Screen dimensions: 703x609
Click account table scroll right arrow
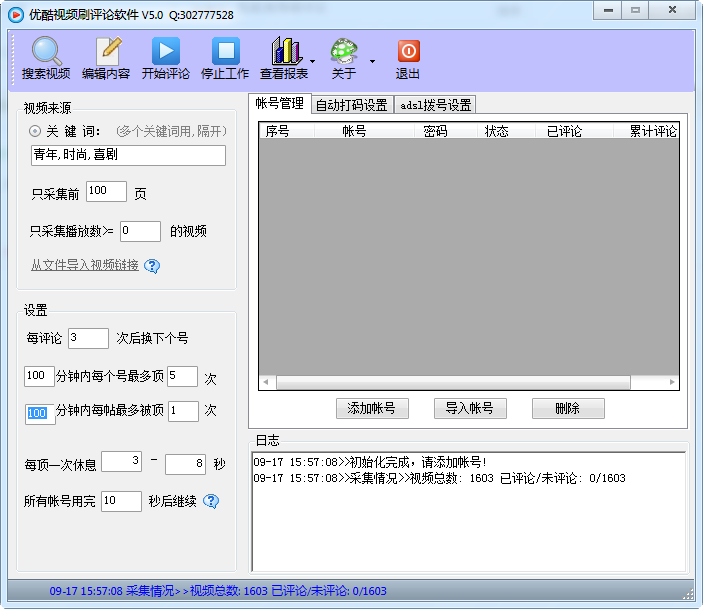point(672,383)
